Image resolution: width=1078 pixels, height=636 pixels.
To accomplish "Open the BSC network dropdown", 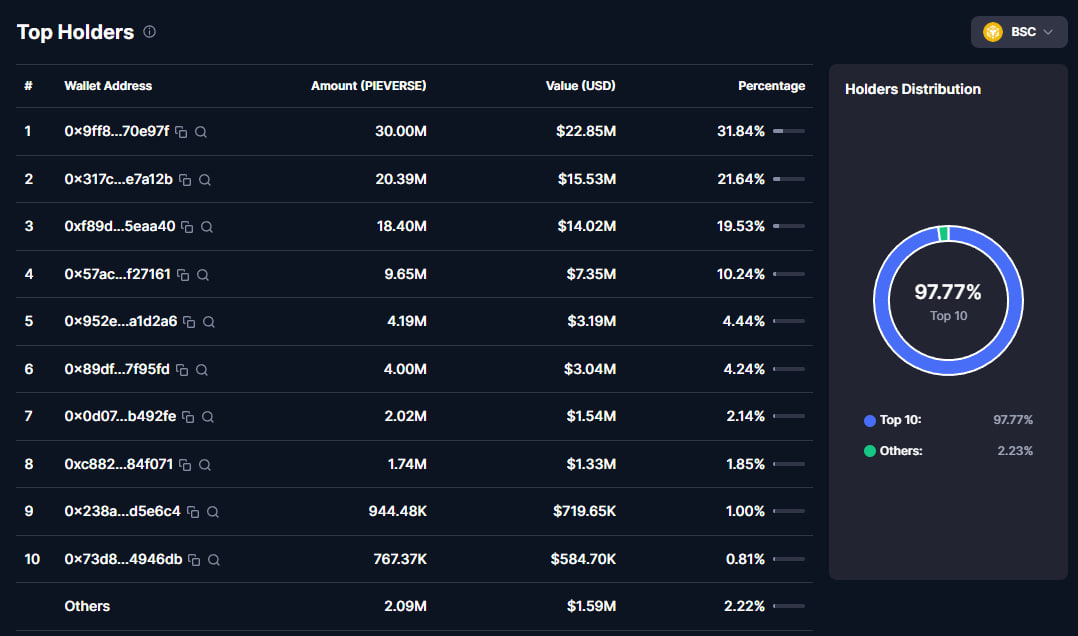I will pos(1018,32).
